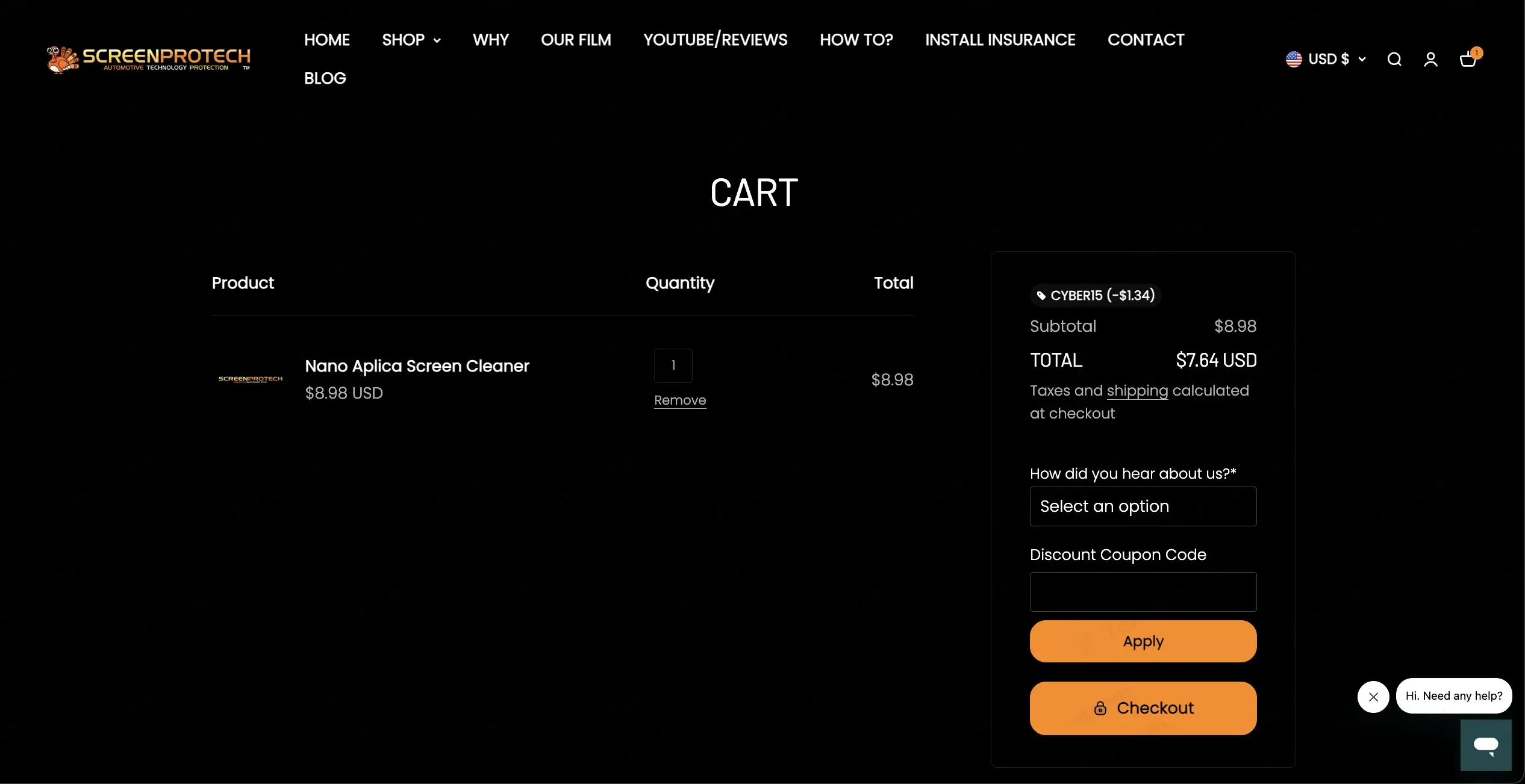This screenshot has height=784, width=1525.
Task: Open the 'Select an option' dropdown
Action: (1143, 506)
